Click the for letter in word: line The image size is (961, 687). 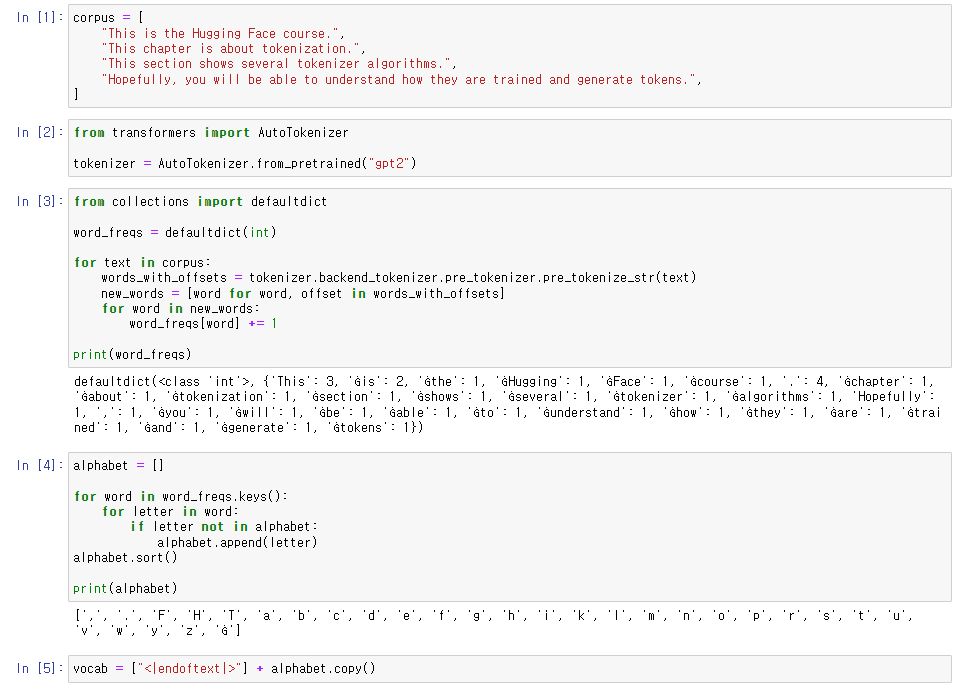[x=170, y=512]
